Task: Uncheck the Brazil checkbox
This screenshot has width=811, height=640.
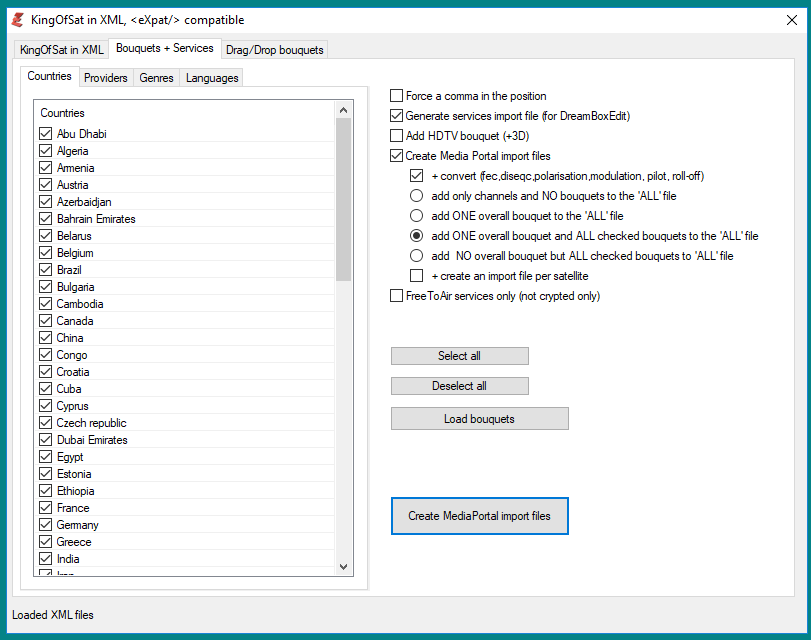Action: coord(46,270)
